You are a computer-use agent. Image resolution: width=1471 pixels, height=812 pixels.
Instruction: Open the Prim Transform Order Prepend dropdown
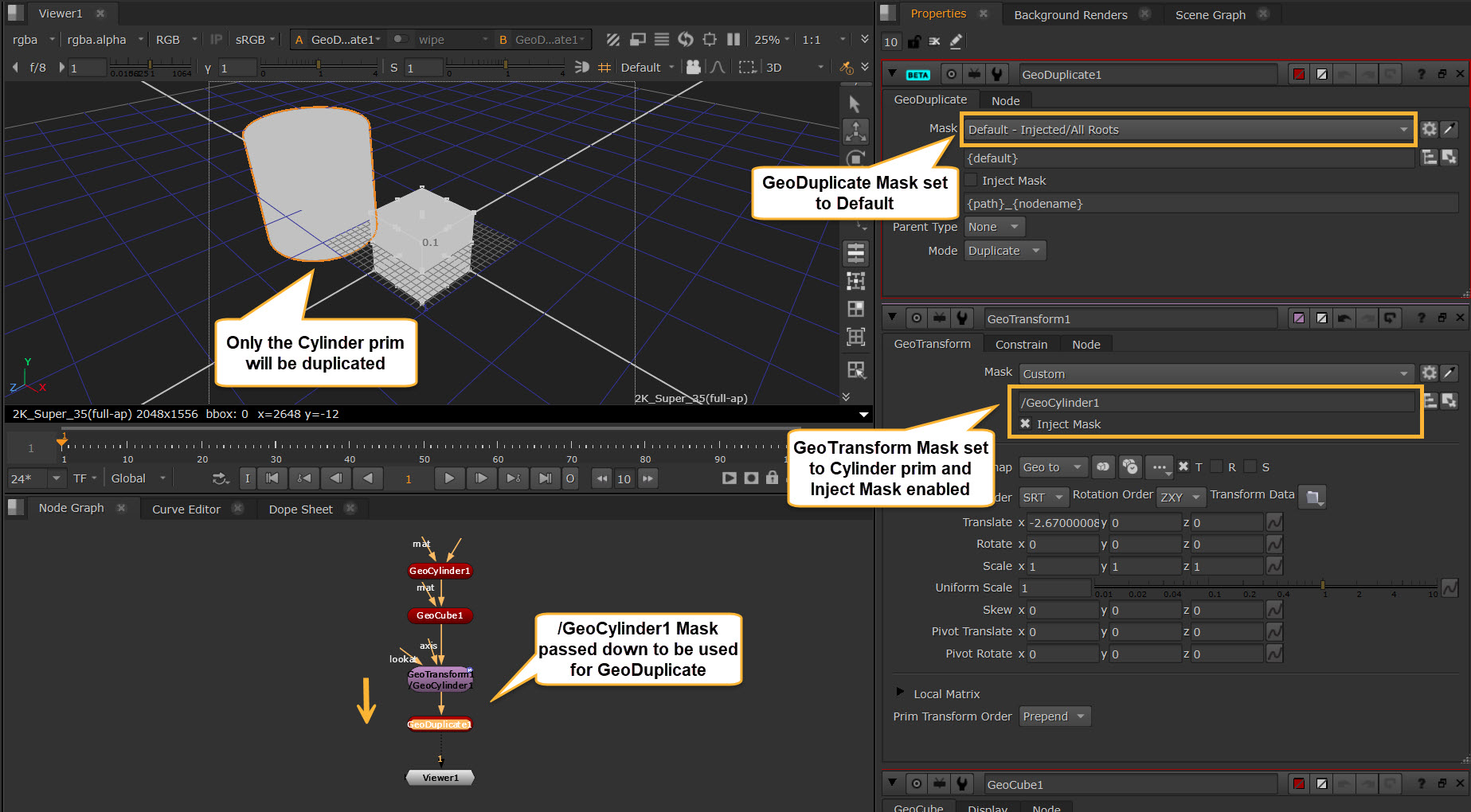[1054, 716]
